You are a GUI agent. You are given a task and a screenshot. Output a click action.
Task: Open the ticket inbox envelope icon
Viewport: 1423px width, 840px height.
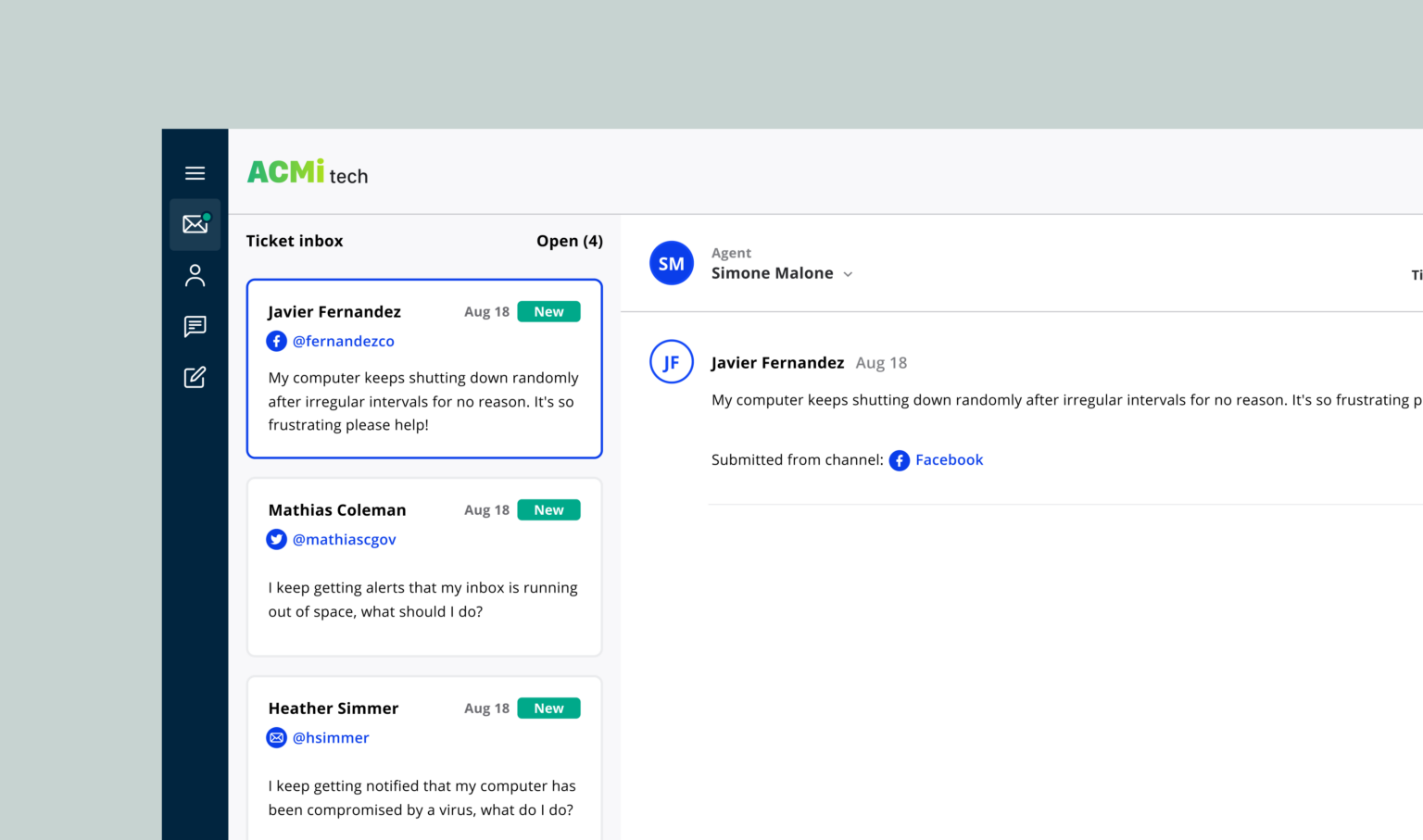pyautogui.click(x=195, y=224)
